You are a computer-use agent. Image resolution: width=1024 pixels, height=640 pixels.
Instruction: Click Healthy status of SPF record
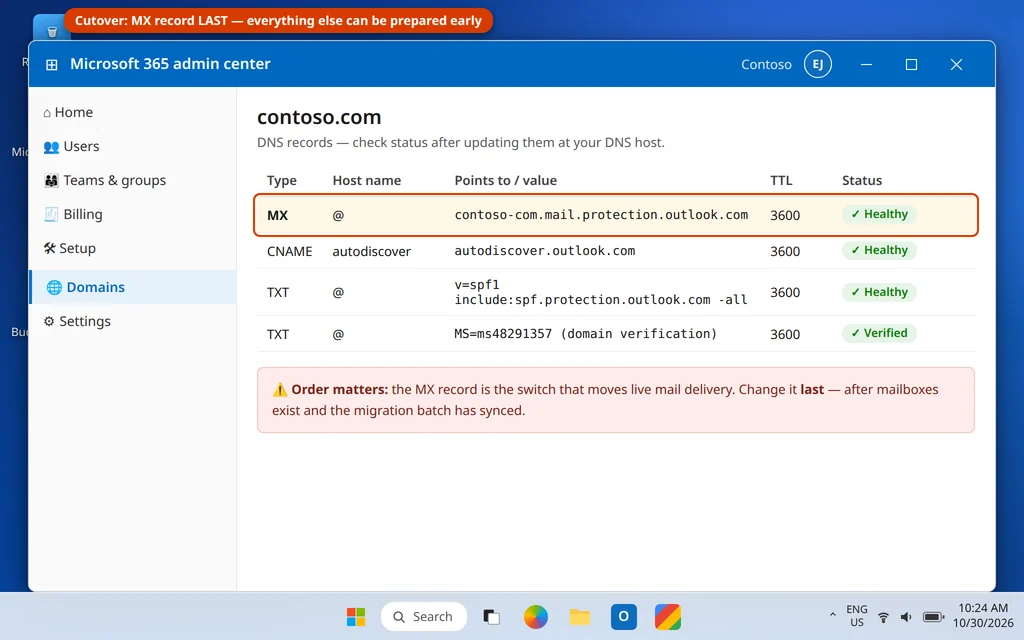[x=879, y=292]
